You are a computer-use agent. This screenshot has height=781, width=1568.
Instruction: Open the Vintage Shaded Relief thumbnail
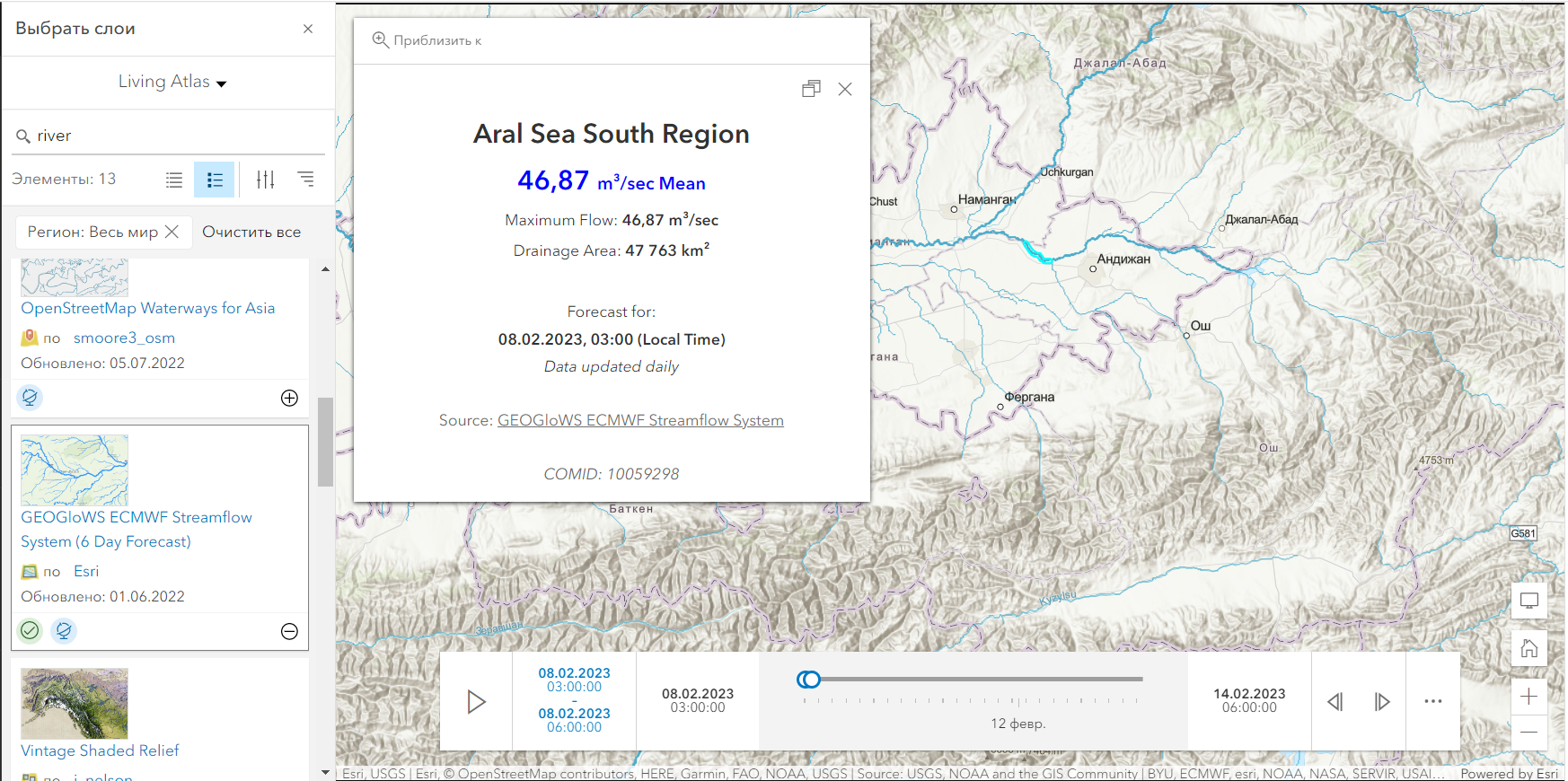pos(75,703)
